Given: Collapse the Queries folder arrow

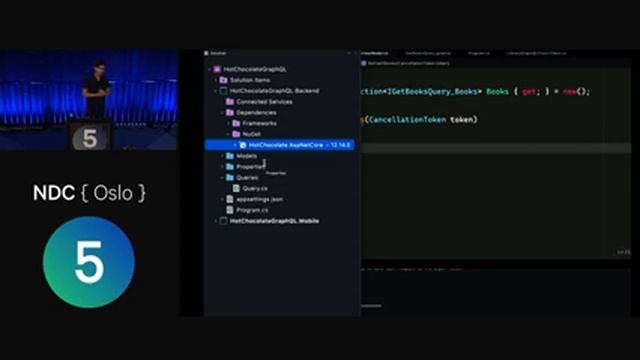Looking at the screenshot, I should coord(222,177).
